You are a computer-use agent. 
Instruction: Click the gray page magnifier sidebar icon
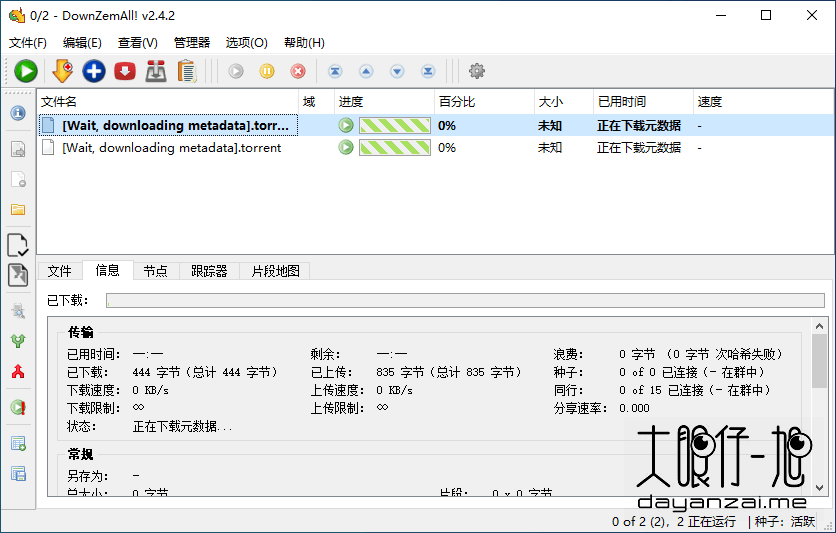18,311
